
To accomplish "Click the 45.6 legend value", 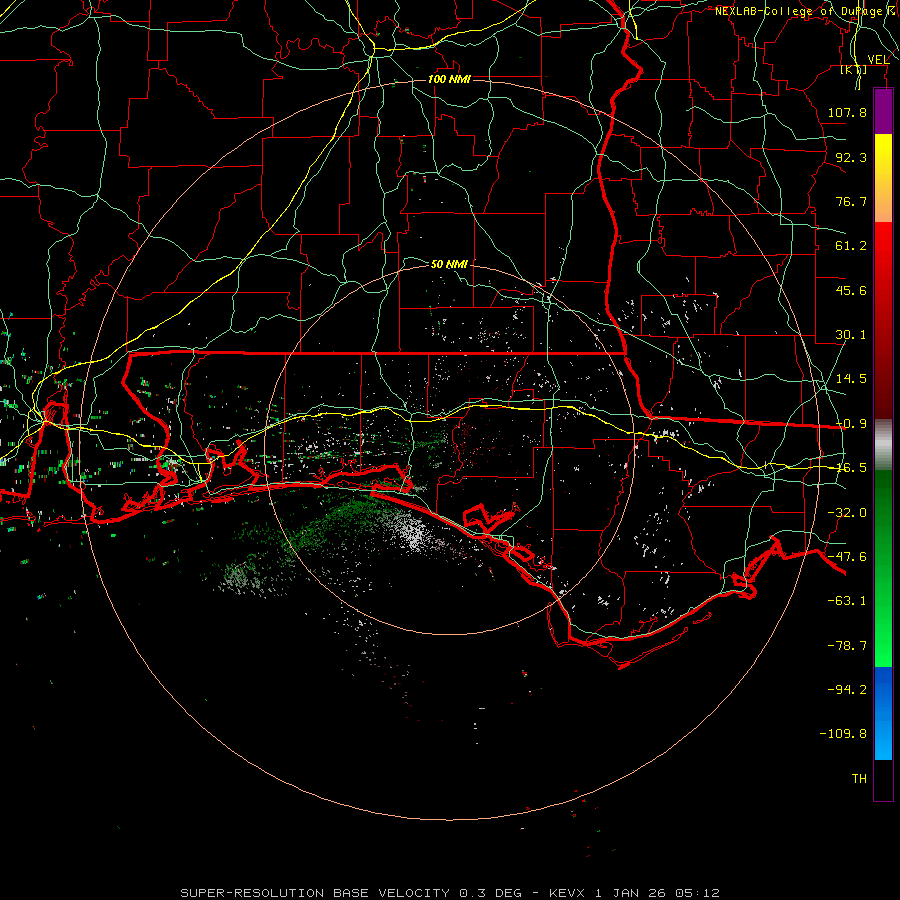I will tap(851, 290).
